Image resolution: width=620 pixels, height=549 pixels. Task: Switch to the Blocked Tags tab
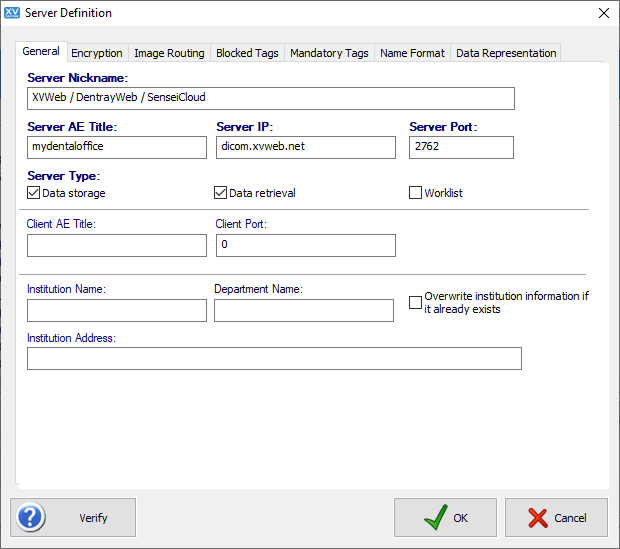click(x=247, y=53)
